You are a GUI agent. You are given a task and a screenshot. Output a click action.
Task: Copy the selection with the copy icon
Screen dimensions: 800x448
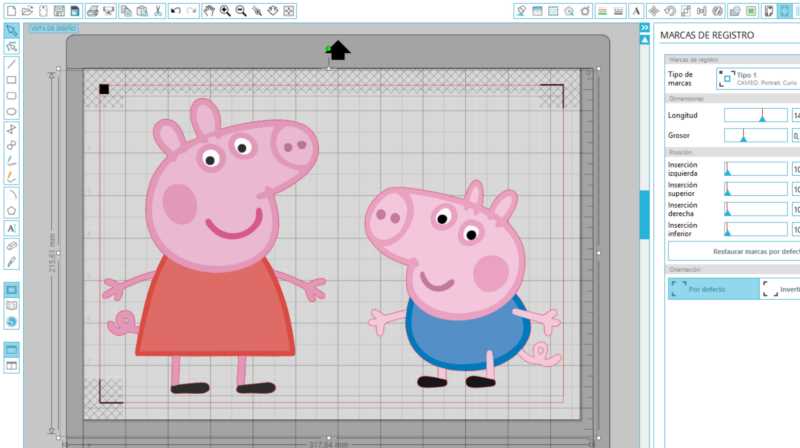pos(126,11)
